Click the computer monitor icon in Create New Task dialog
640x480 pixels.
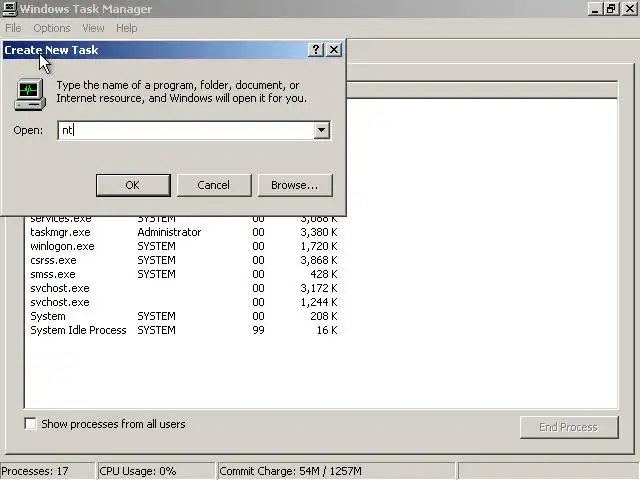coord(30,95)
